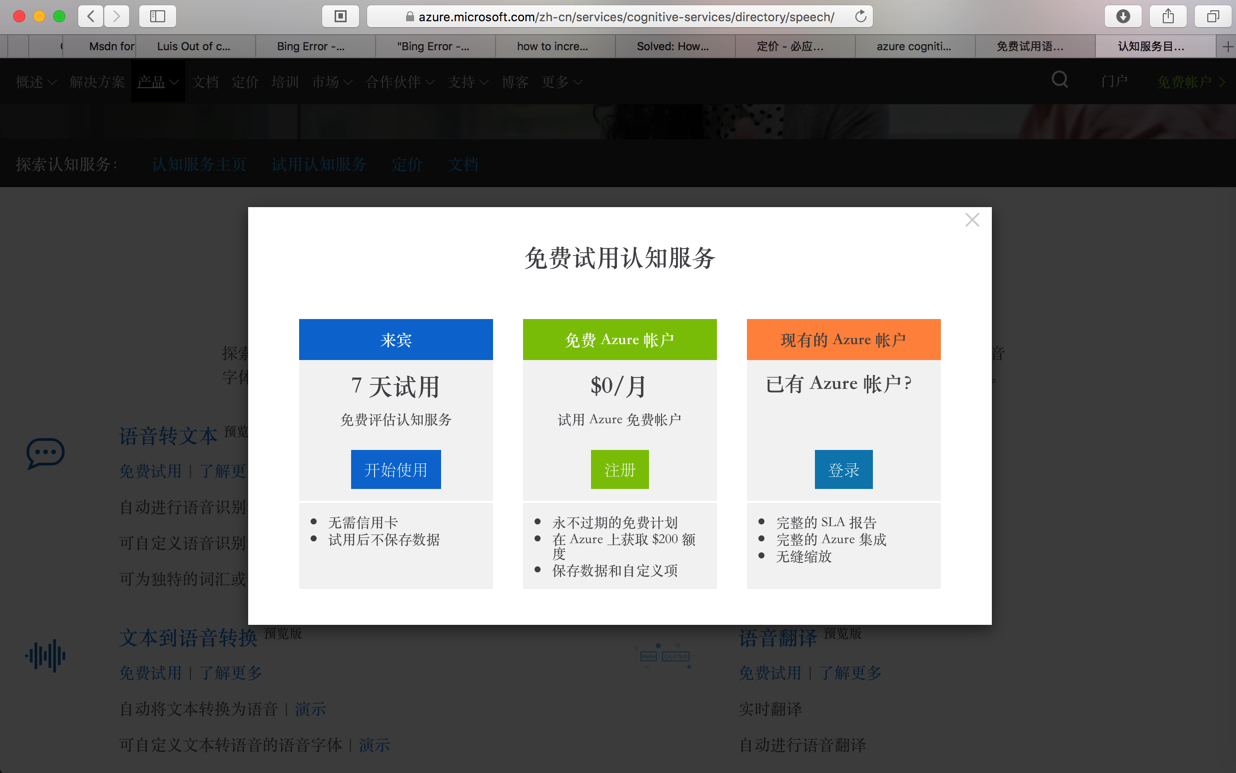Click 免费试用 under 语音翻译
Screen dimensions: 1236x773
[x=770, y=673]
